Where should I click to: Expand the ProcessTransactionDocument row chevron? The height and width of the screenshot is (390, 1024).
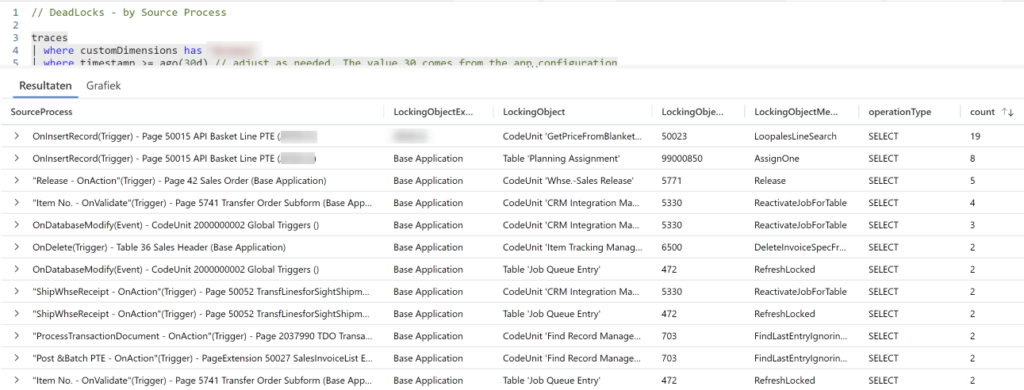point(17,336)
